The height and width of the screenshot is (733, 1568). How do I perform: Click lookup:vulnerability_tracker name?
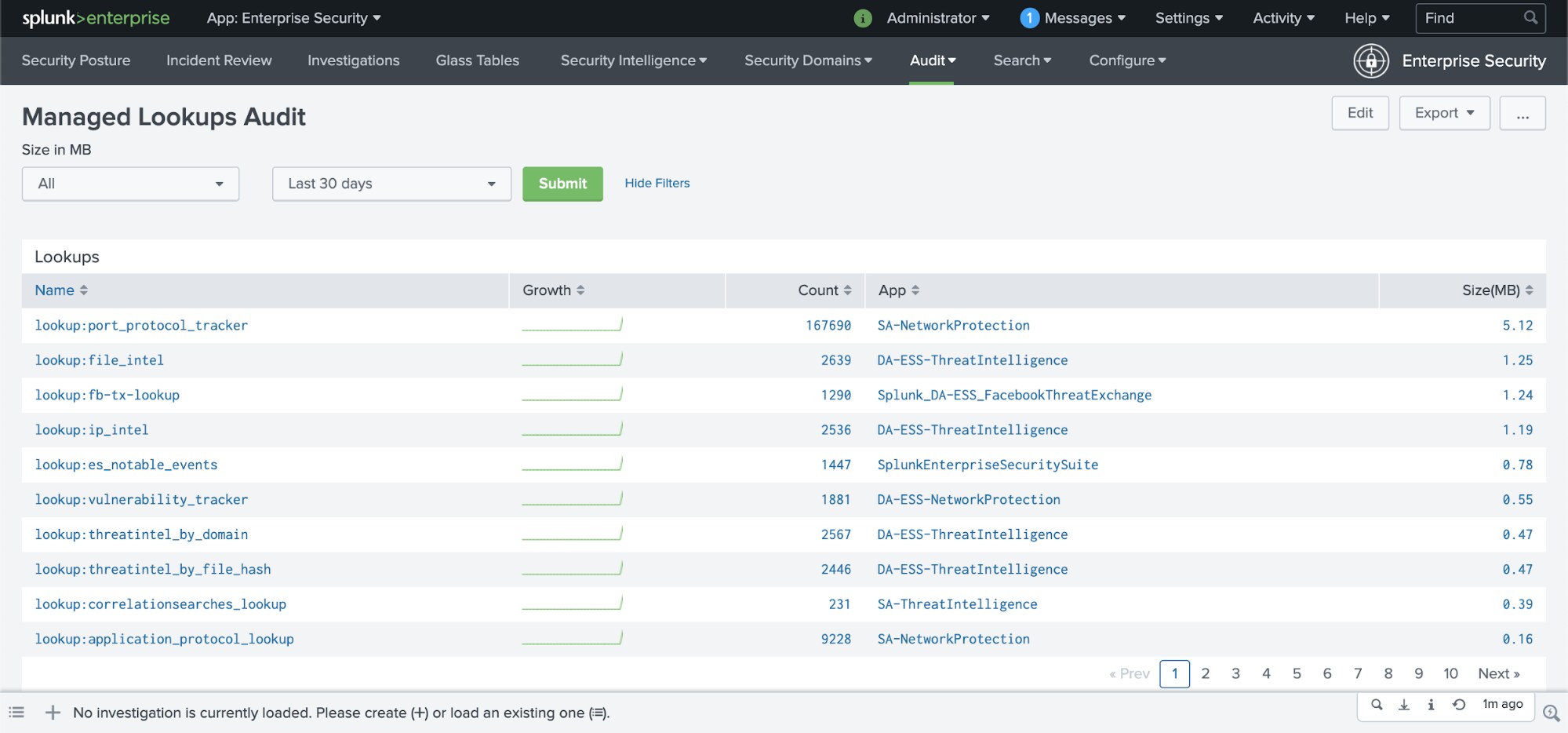point(141,499)
